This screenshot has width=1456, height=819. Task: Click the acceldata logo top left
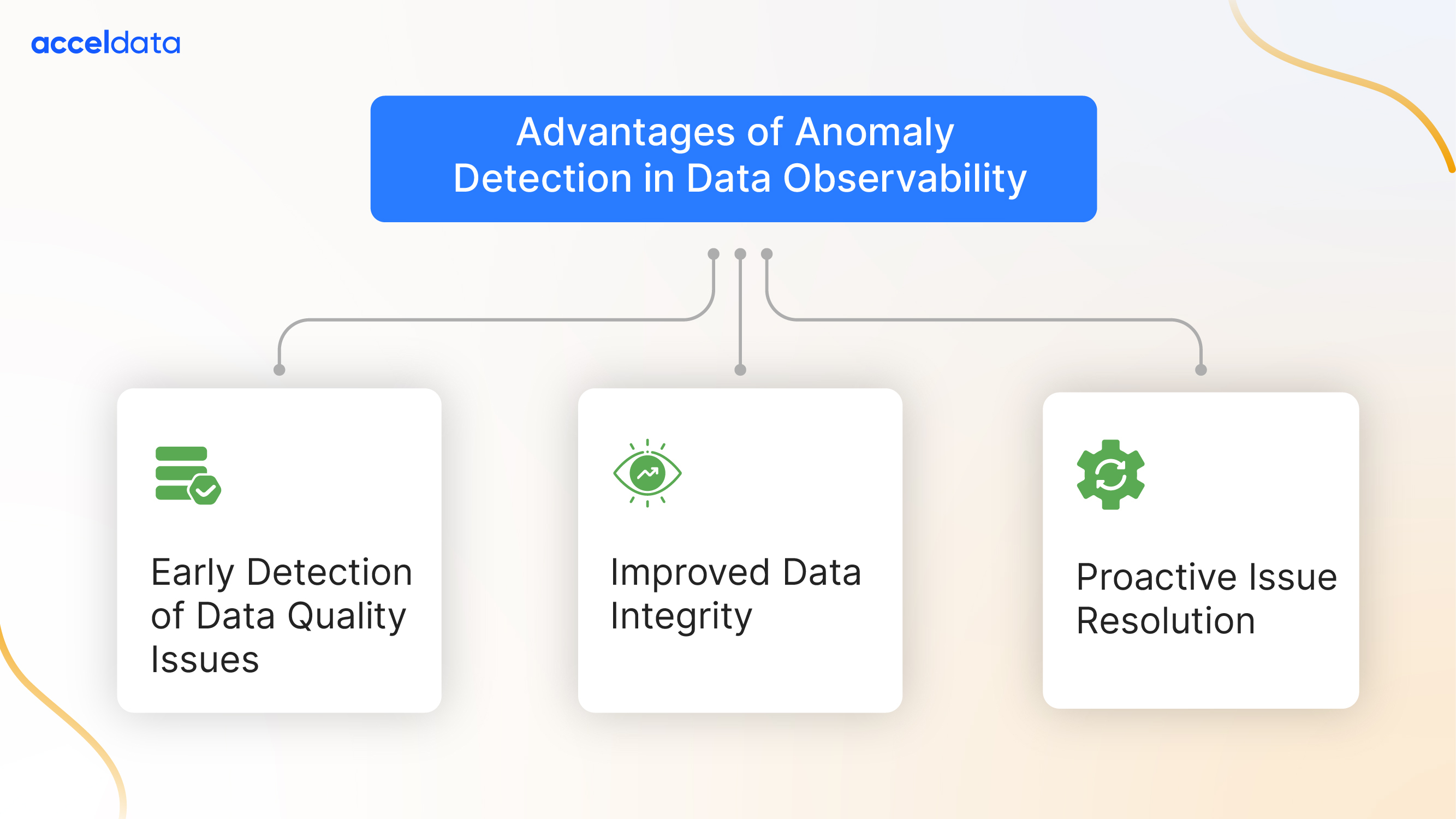tap(106, 42)
